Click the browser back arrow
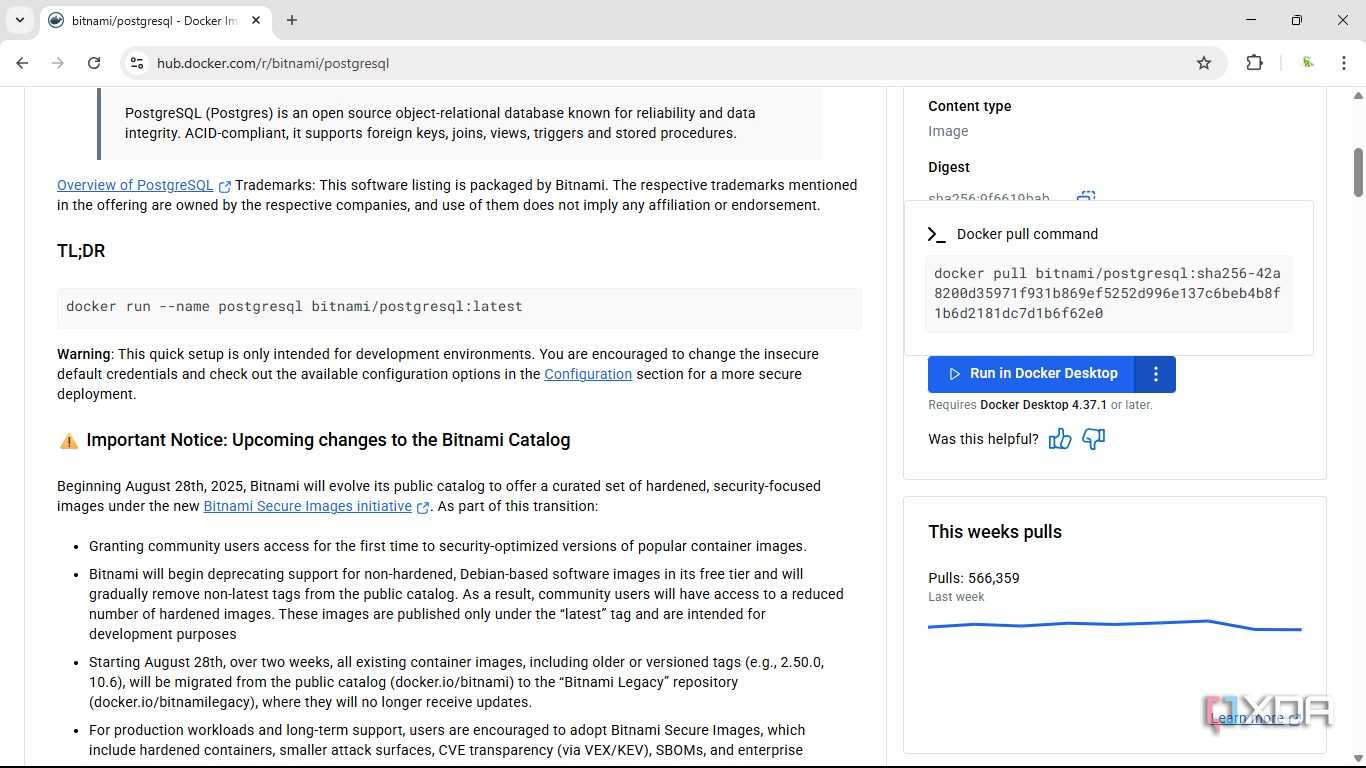Image resolution: width=1366 pixels, height=768 pixels. tap(22, 63)
